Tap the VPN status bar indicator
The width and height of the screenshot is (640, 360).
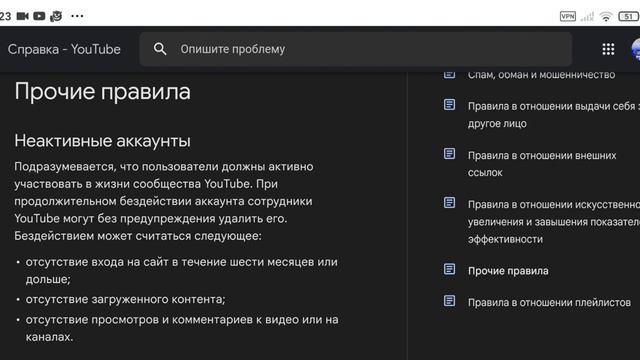pos(568,16)
